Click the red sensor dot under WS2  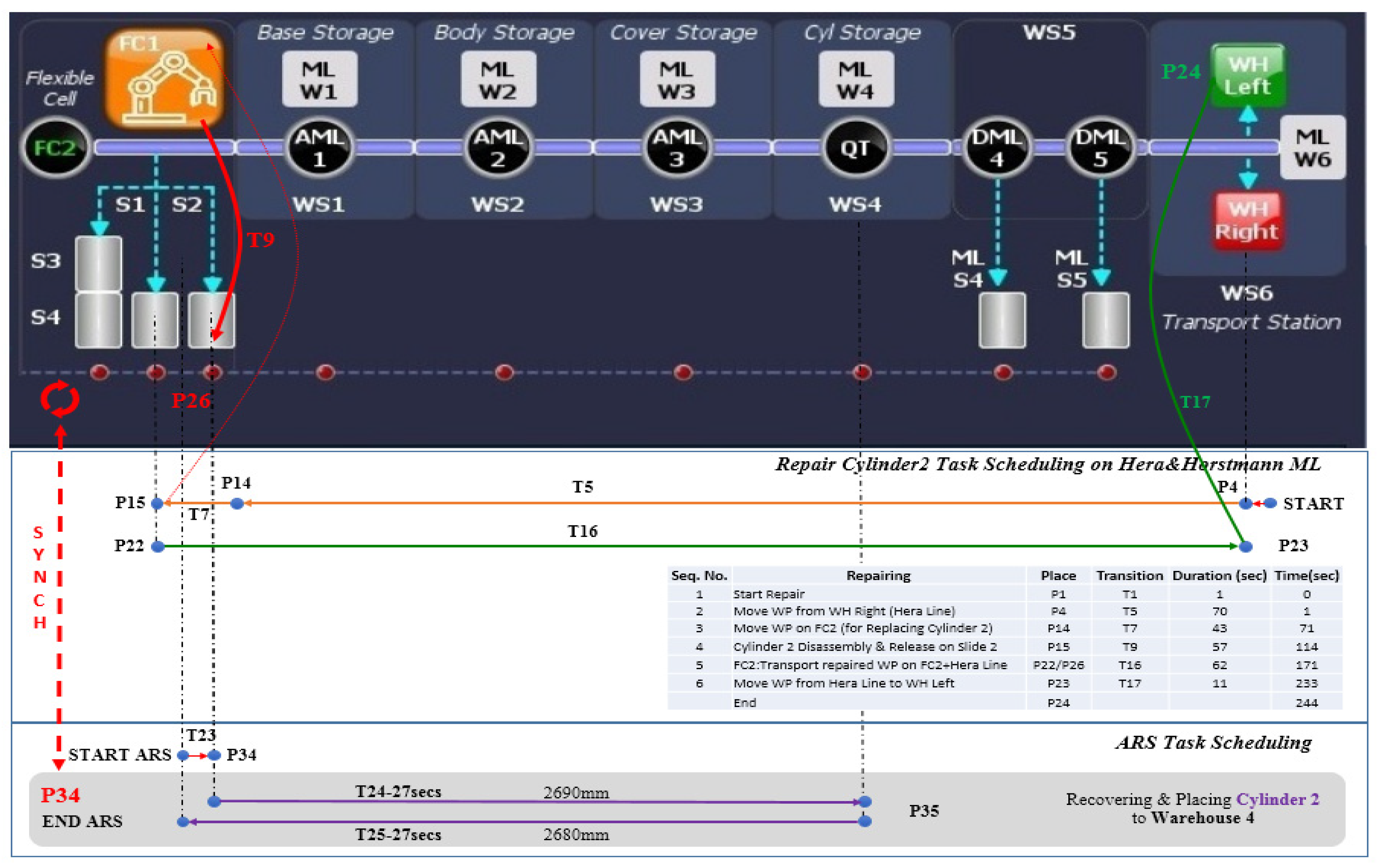pos(504,372)
